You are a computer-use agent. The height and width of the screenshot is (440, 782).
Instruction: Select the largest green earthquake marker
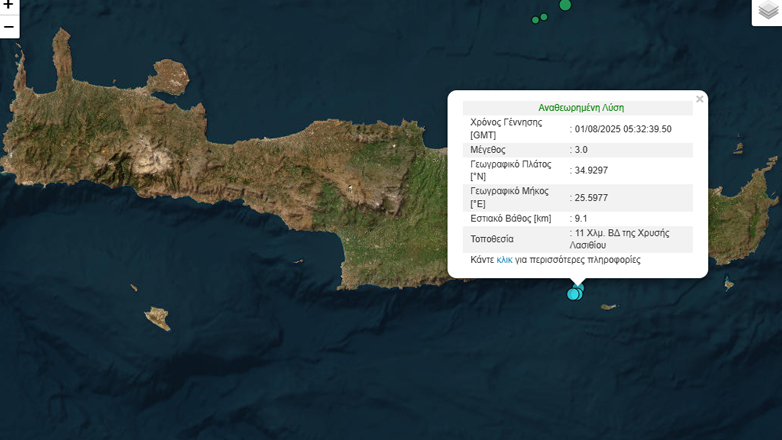pos(565,5)
